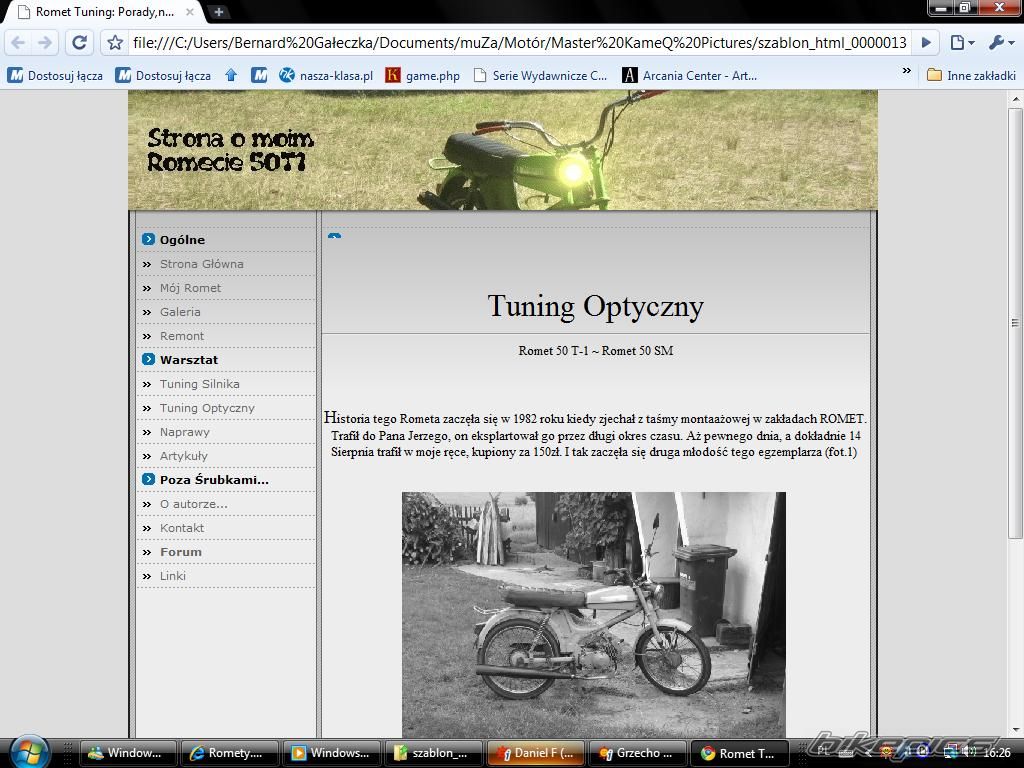
Task: Go to the Kontakt page link
Action: tap(182, 528)
